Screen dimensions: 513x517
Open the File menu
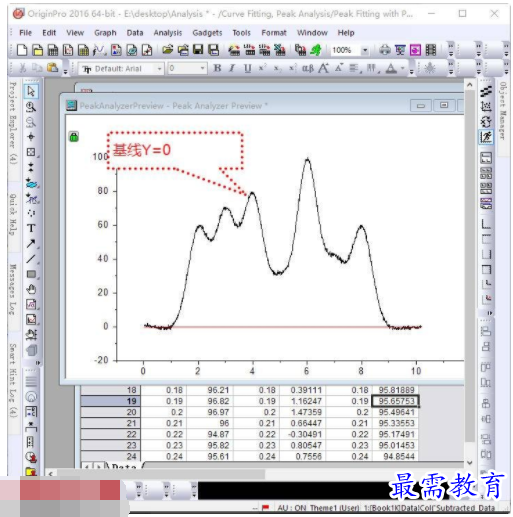[26, 33]
